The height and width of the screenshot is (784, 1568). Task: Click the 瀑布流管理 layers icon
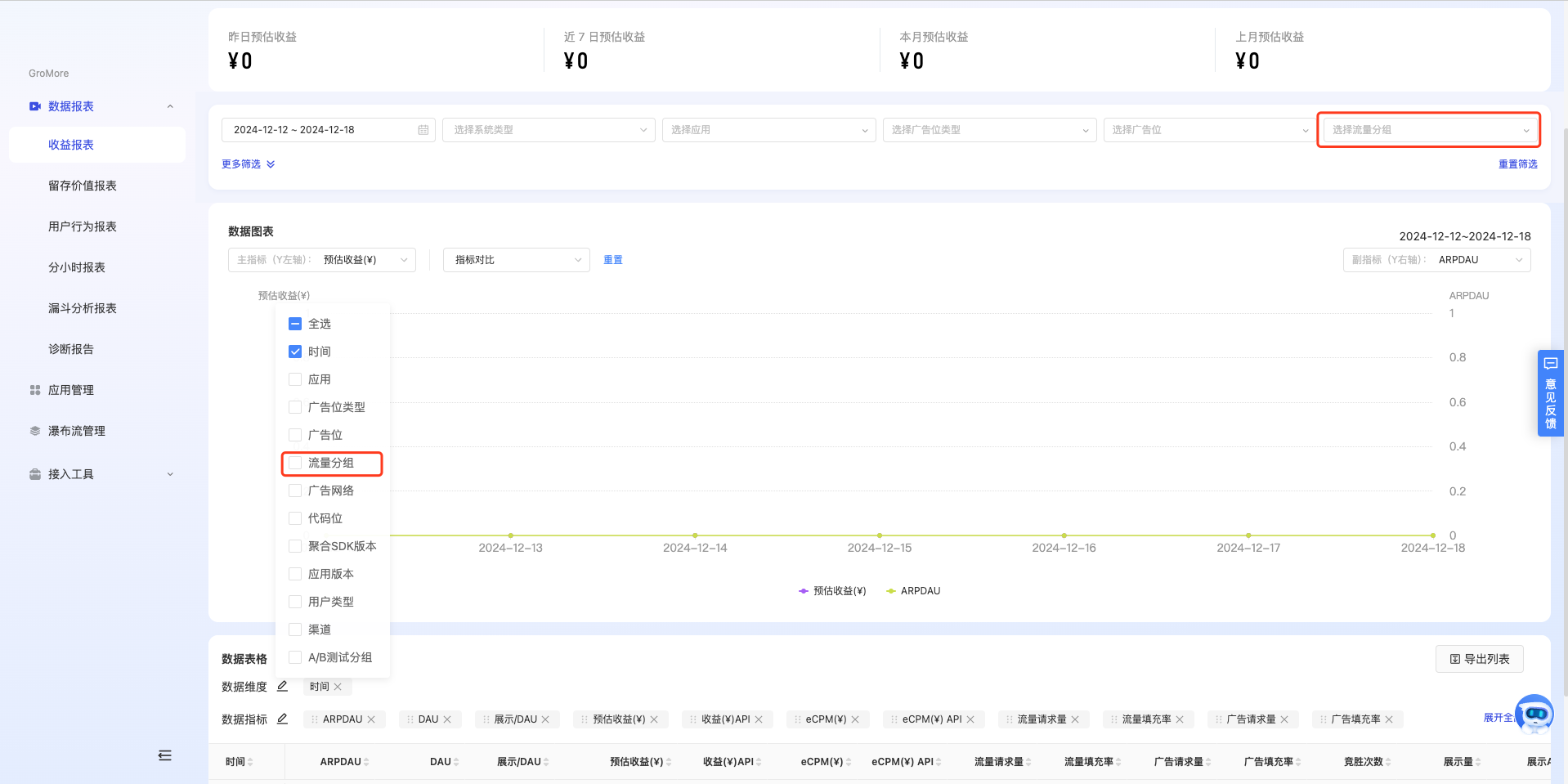click(35, 431)
